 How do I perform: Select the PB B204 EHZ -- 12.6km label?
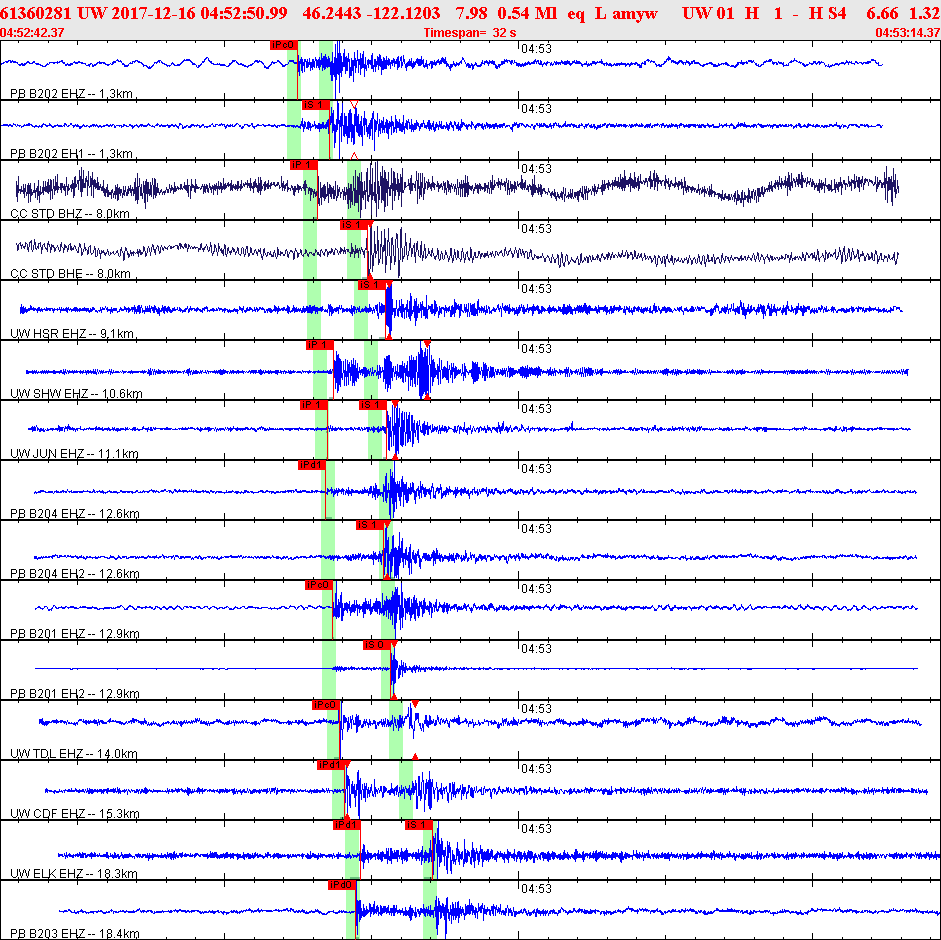(x=75, y=514)
